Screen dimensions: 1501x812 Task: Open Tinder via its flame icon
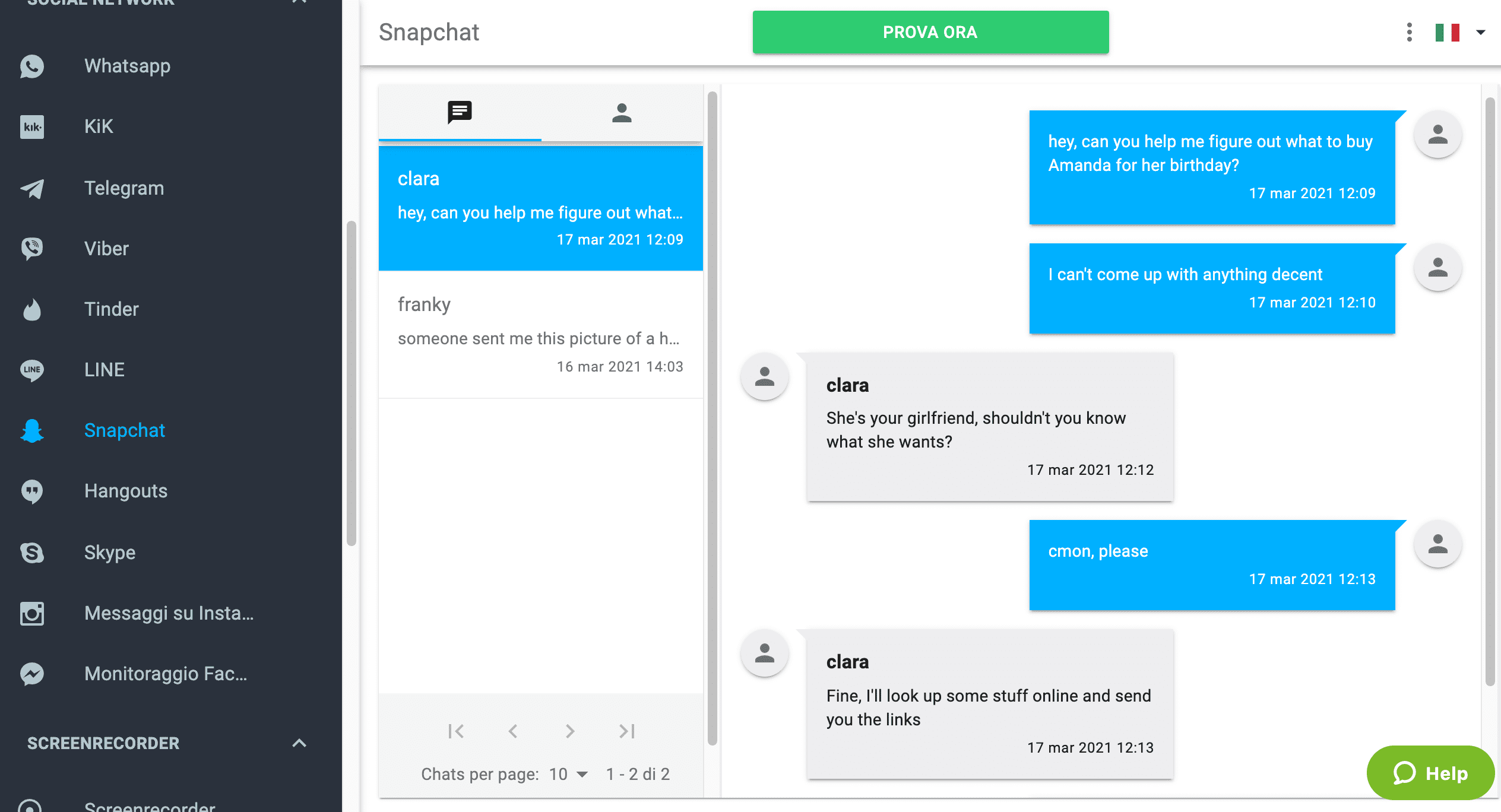pyautogui.click(x=32, y=309)
